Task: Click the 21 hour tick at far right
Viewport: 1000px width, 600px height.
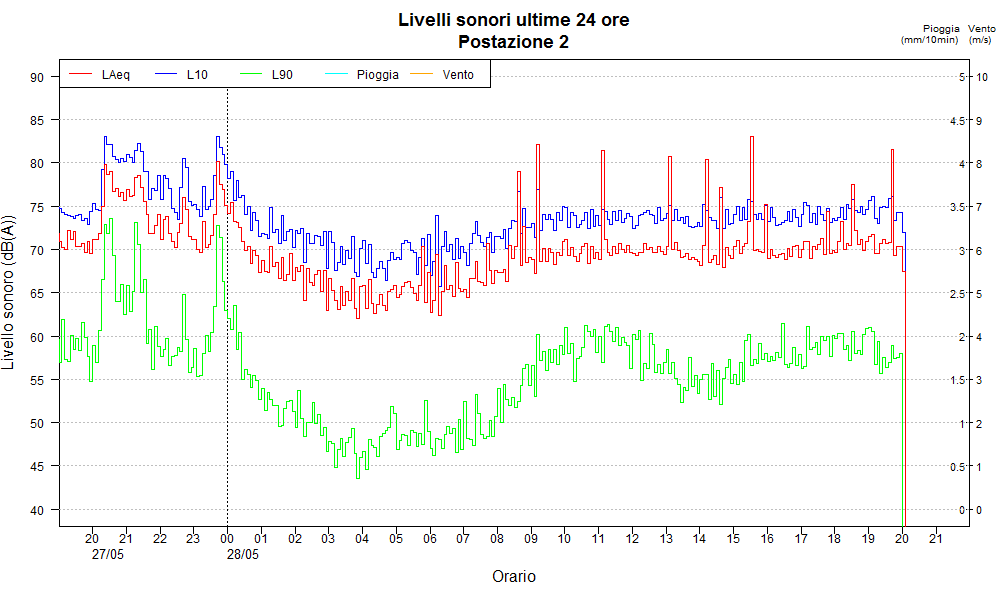Action: click(x=936, y=539)
